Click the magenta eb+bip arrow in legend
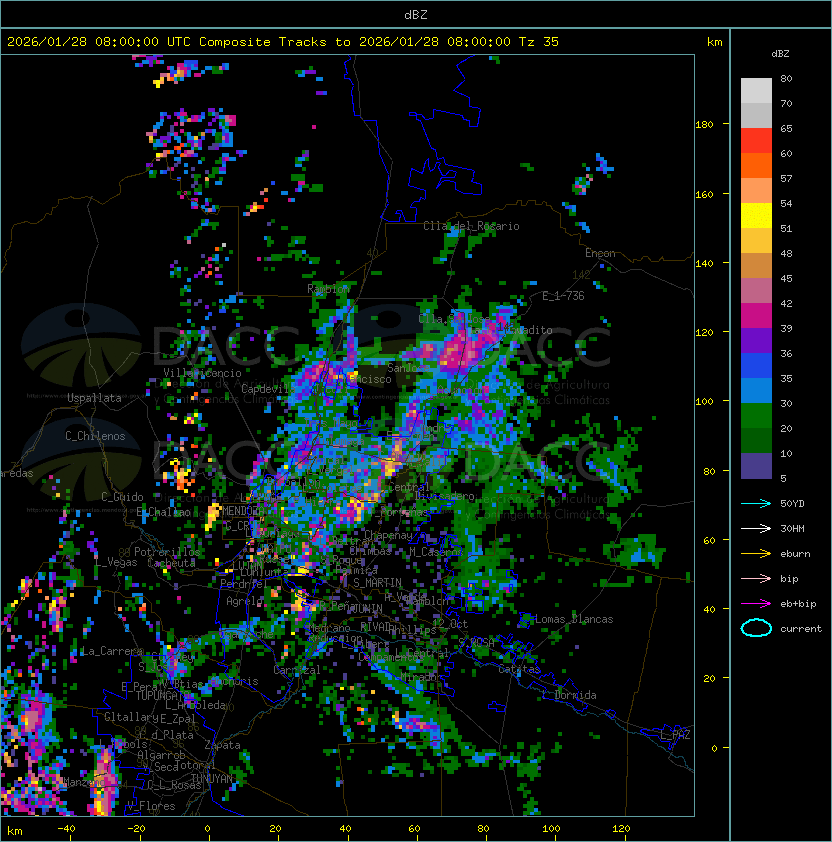The width and height of the screenshot is (832, 842). pyautogui.click(x=756, y=604)
